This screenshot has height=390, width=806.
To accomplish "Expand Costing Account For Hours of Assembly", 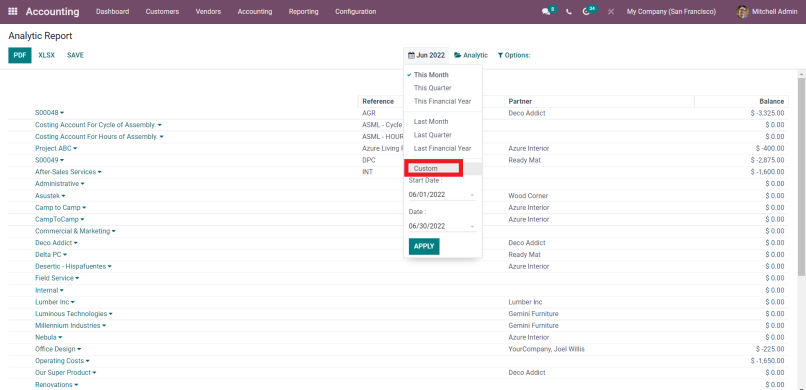I will coord(99,137).
